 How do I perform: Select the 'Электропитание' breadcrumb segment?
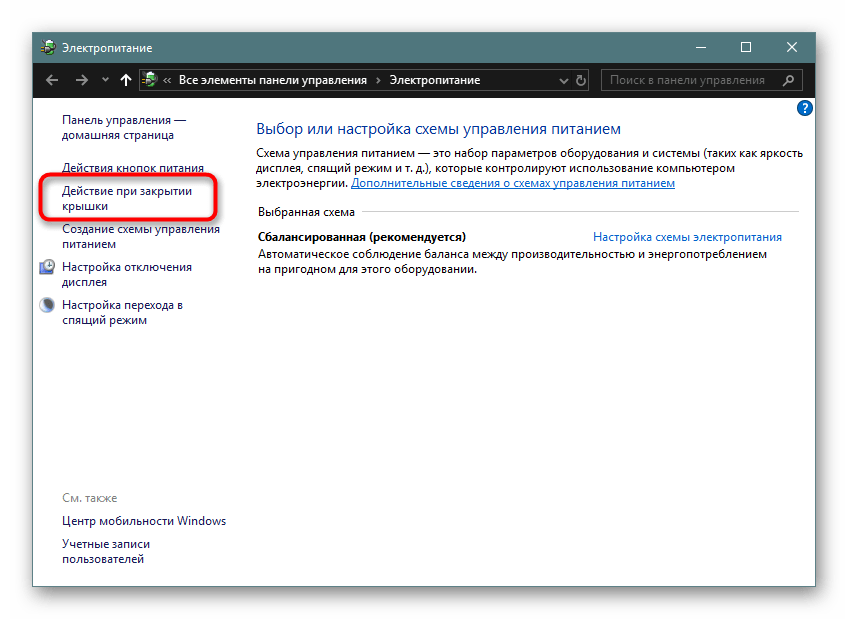point(434,80)
